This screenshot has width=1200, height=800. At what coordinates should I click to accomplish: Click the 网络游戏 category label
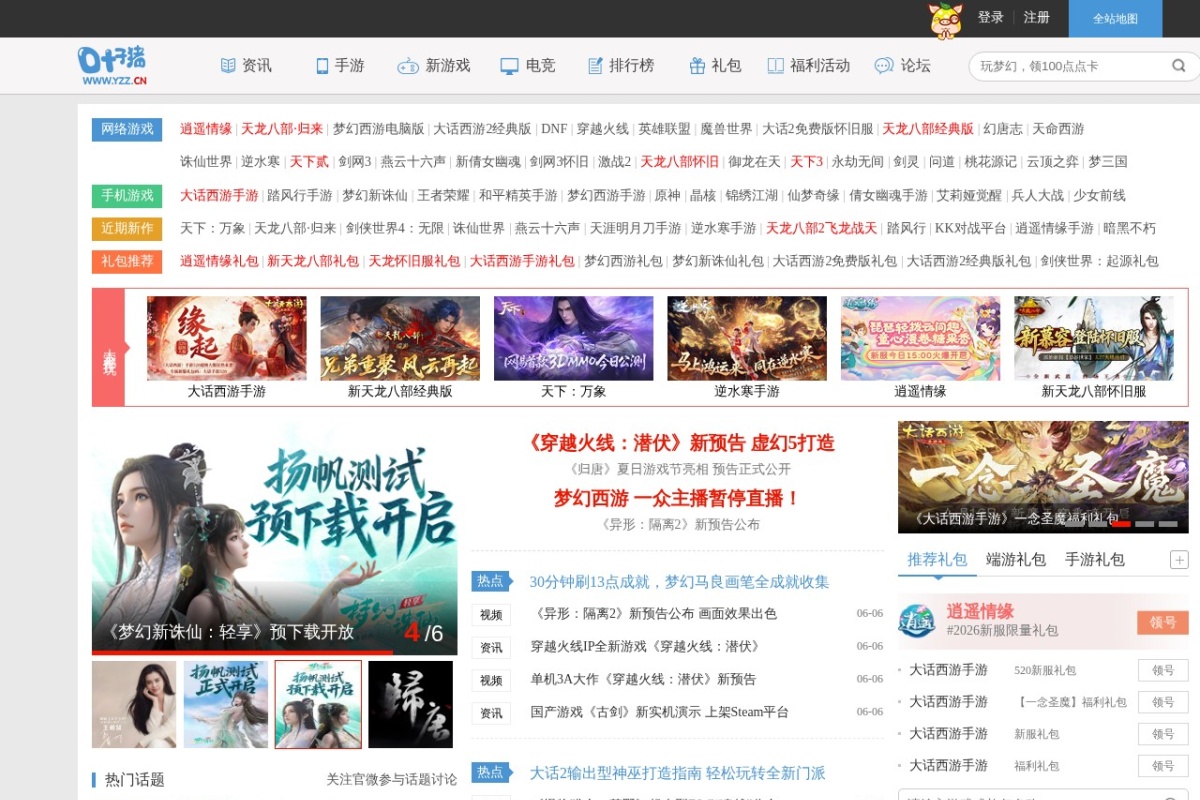point(127,129)
